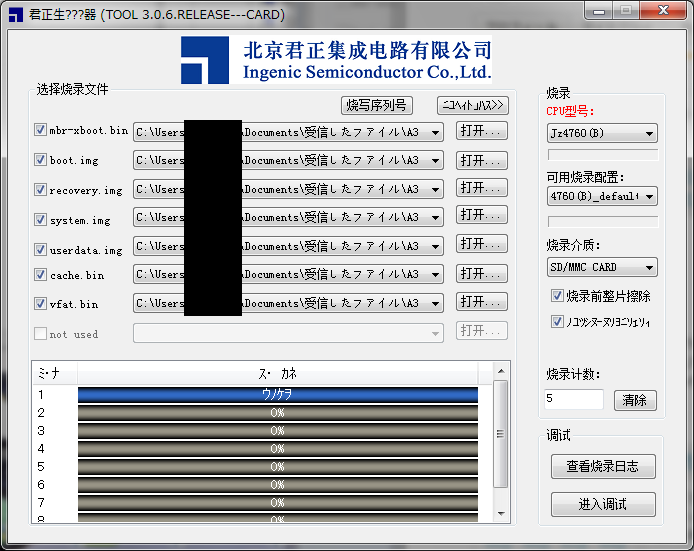Disable the cache.bin checkbox
The height and width of the screenshot is (551, 694).
coord(40,274)
